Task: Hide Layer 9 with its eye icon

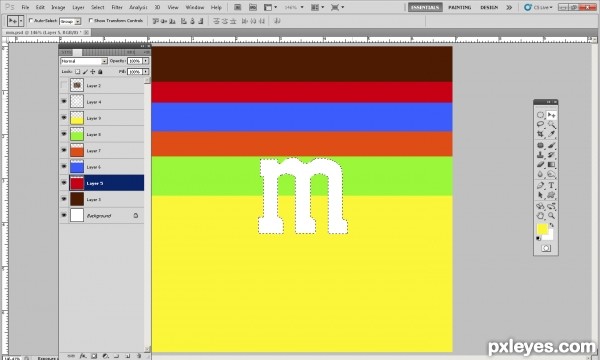Action: [64, 118]
